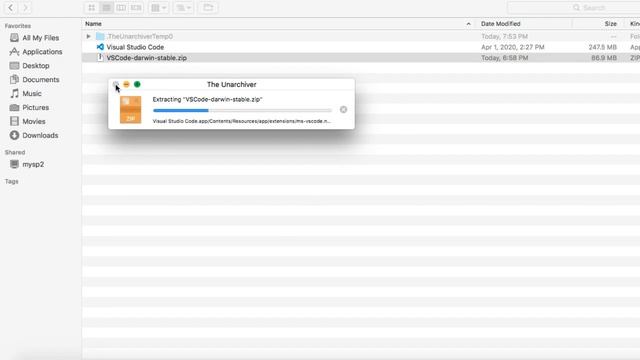The image size is (640, 360).
Task: Open the action gear dropdown
Action: tap(184, 8)
